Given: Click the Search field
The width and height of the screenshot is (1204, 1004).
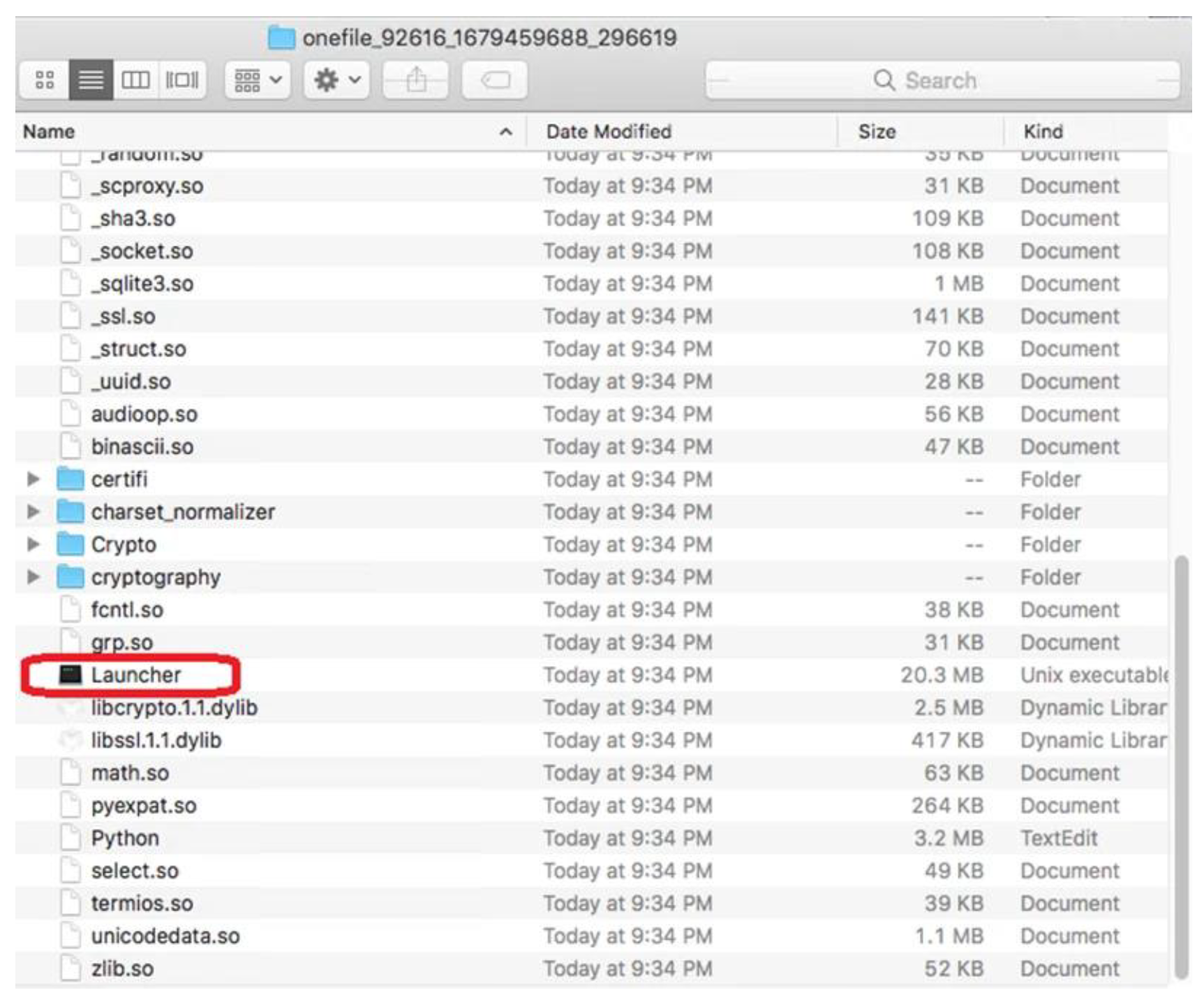Looking at the screenshot, I should pyautogui.click(x=942, y=80).
